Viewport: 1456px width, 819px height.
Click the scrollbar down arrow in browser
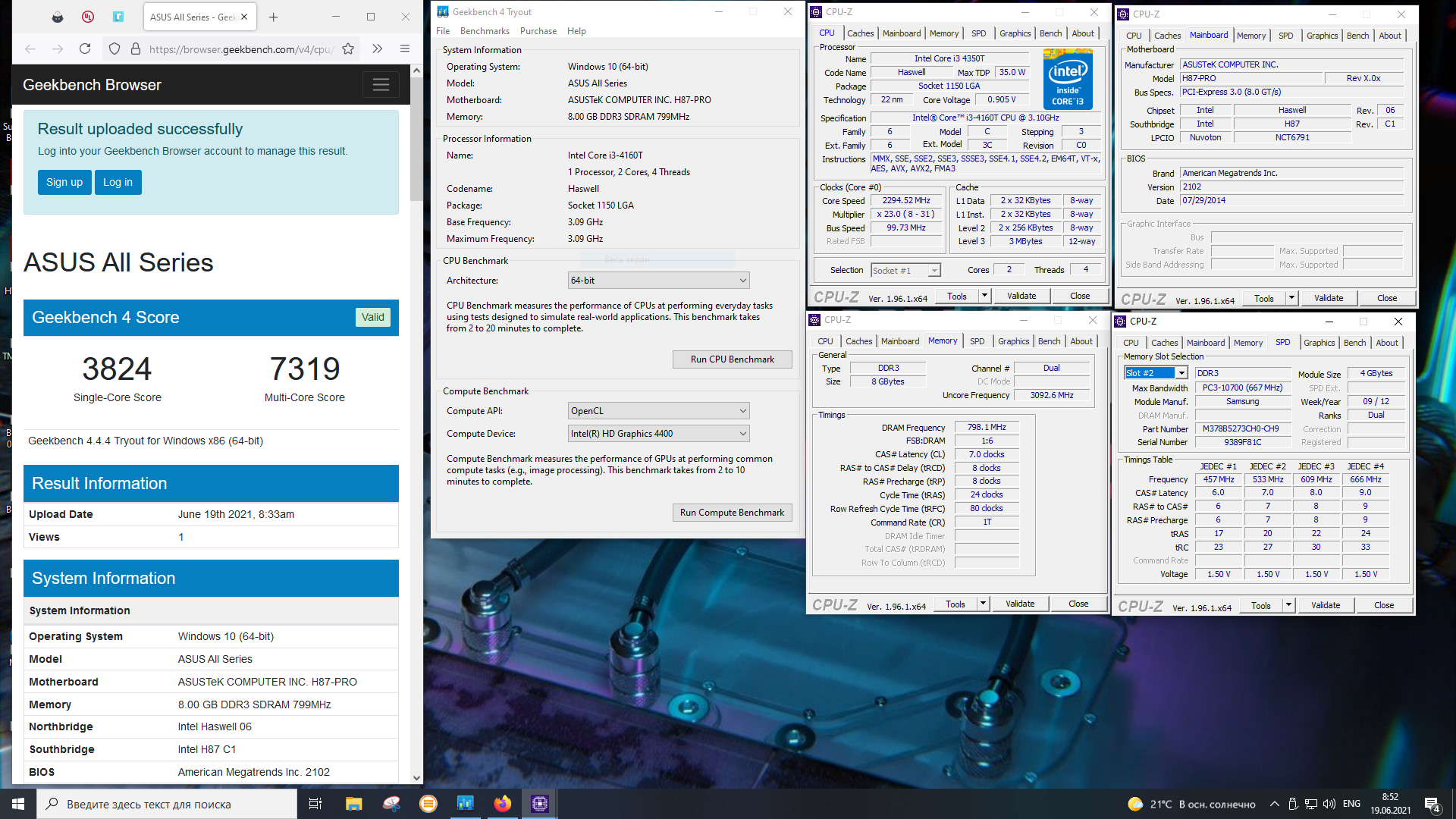pyautogui.click(x=416, y=778)
